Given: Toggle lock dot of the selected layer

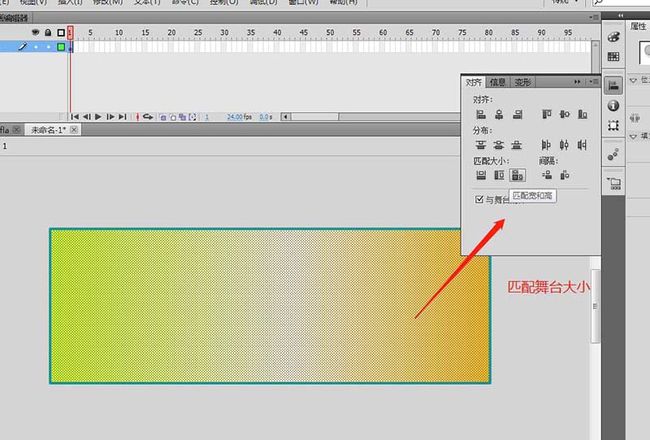Looking at the screenshot, I should pyautogui.click(x=48, y=47).
